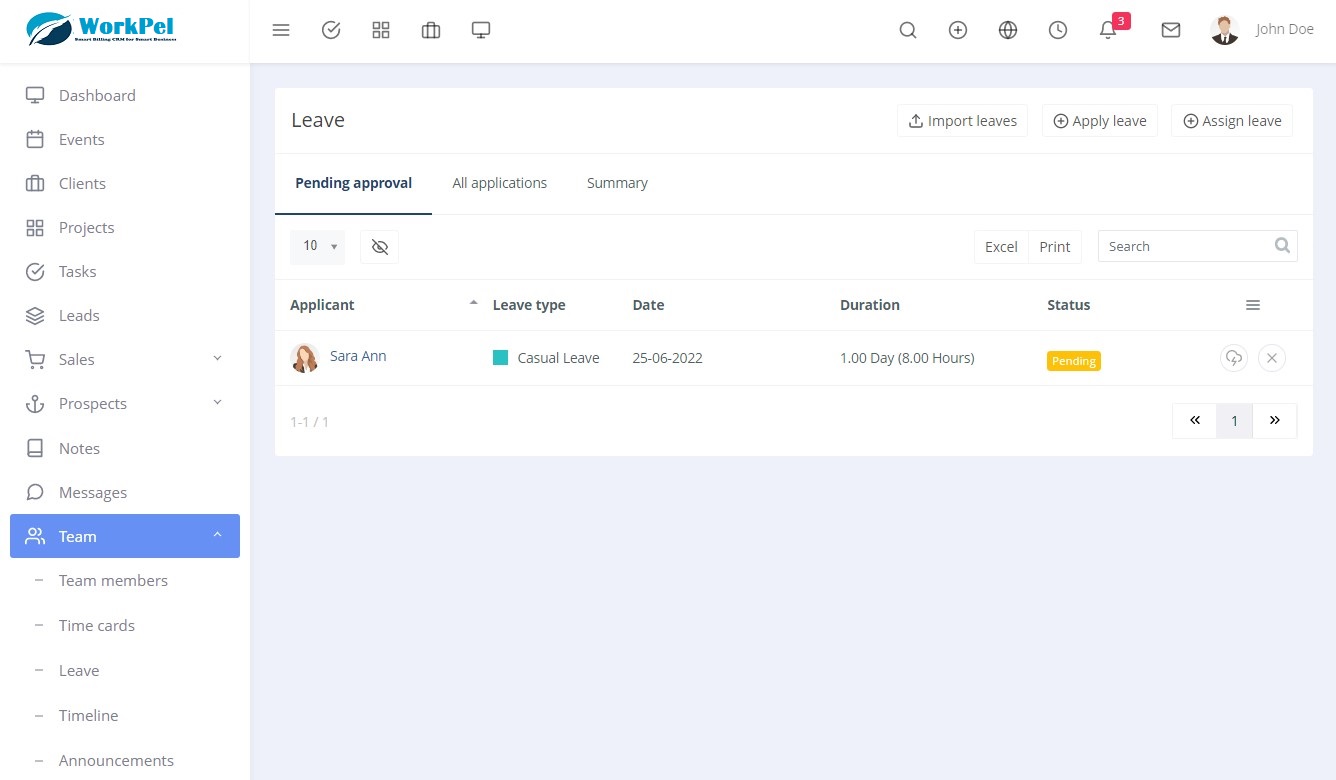The width and height of the screenshot is (1336, 780).
Task: Open the monitor icon in top bar
Action: tap(481, 31)
